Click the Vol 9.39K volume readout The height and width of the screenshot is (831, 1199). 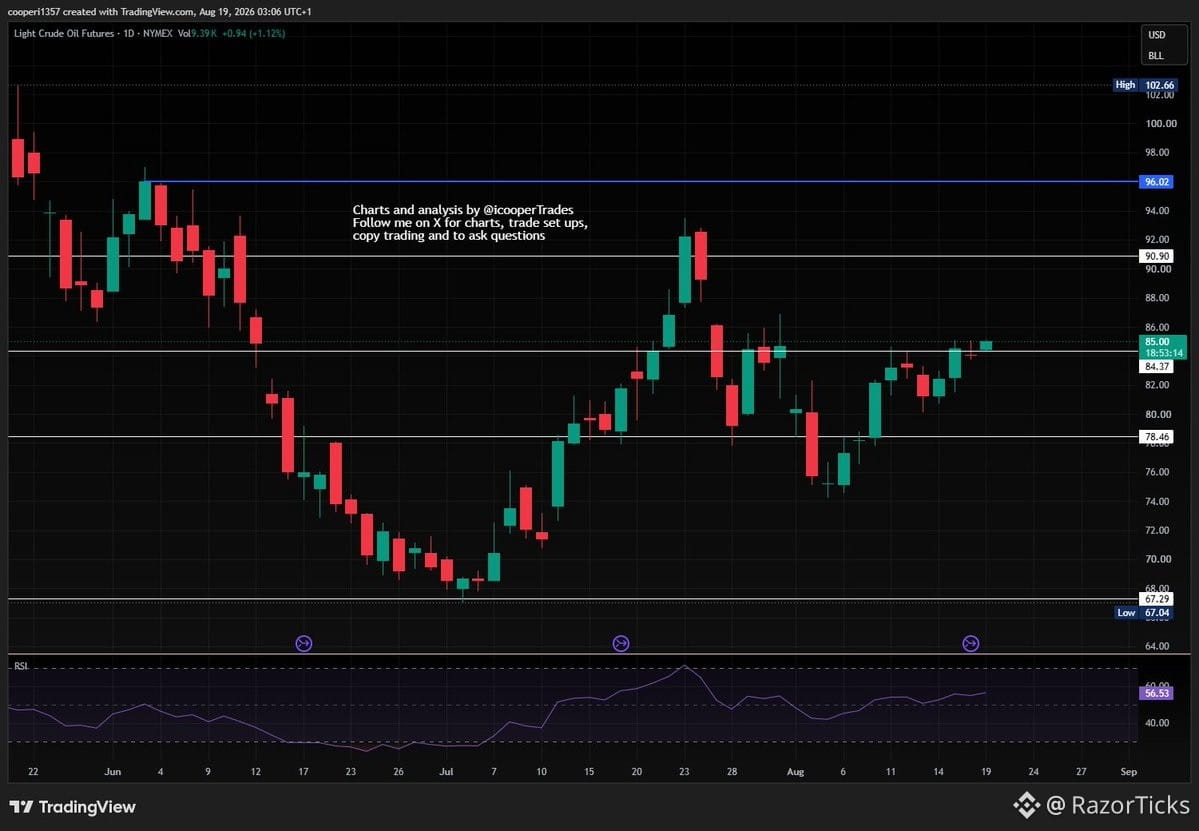point(197,34)
